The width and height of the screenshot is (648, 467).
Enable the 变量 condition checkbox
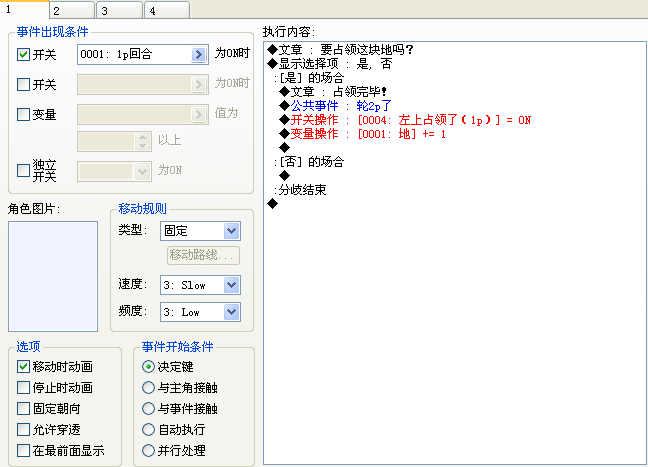coord(23,114)
